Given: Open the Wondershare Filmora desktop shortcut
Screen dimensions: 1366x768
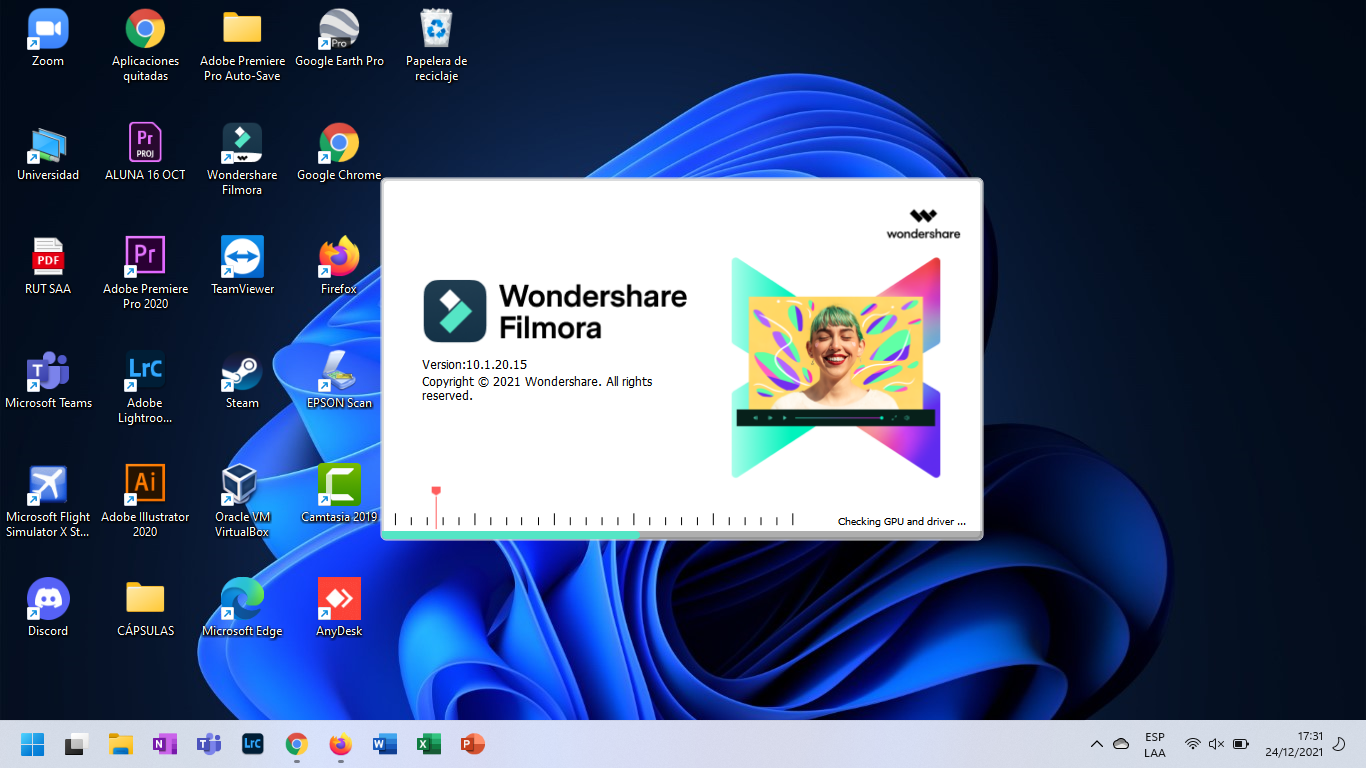Looking at the screenshot, I should pyautogui.click(x=241, y=143).
